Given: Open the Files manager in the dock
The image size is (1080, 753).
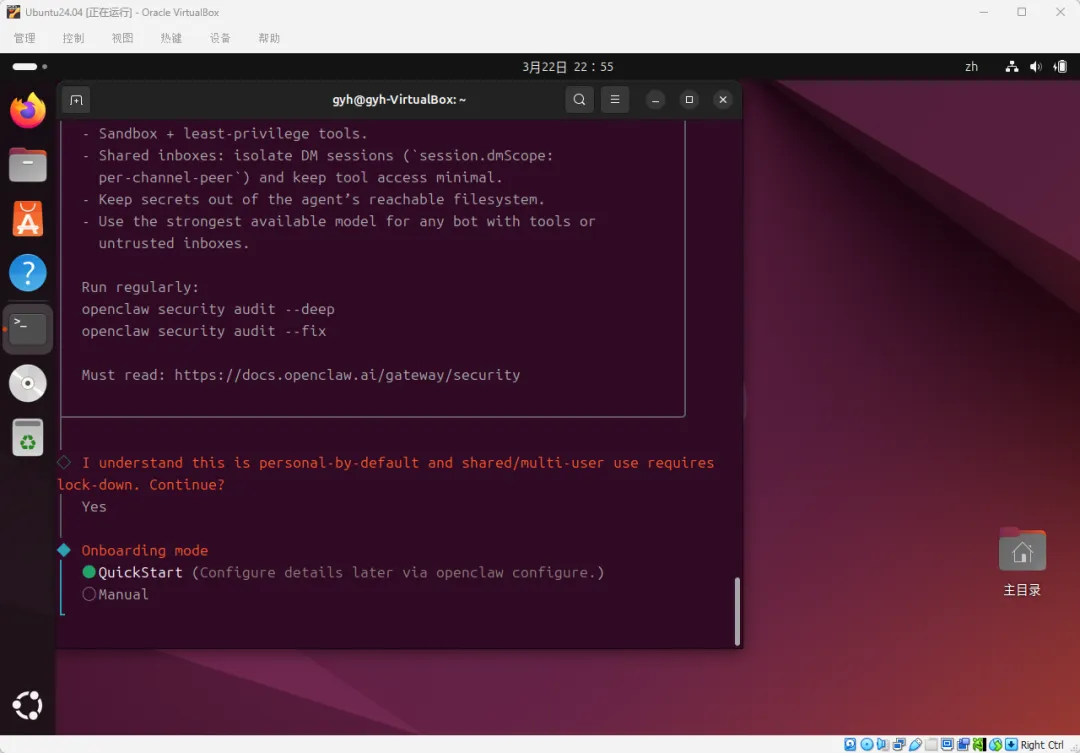Looking at the screenshot, I should [28, 165].
